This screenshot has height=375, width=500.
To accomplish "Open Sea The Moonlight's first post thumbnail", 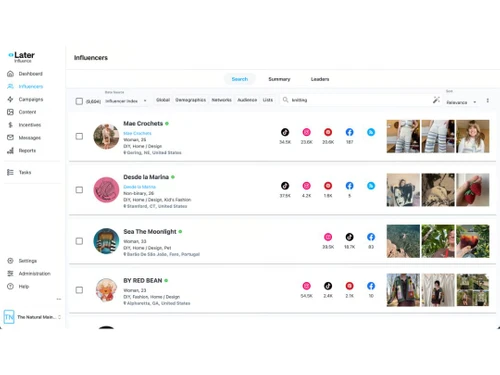I will (403, 241).
